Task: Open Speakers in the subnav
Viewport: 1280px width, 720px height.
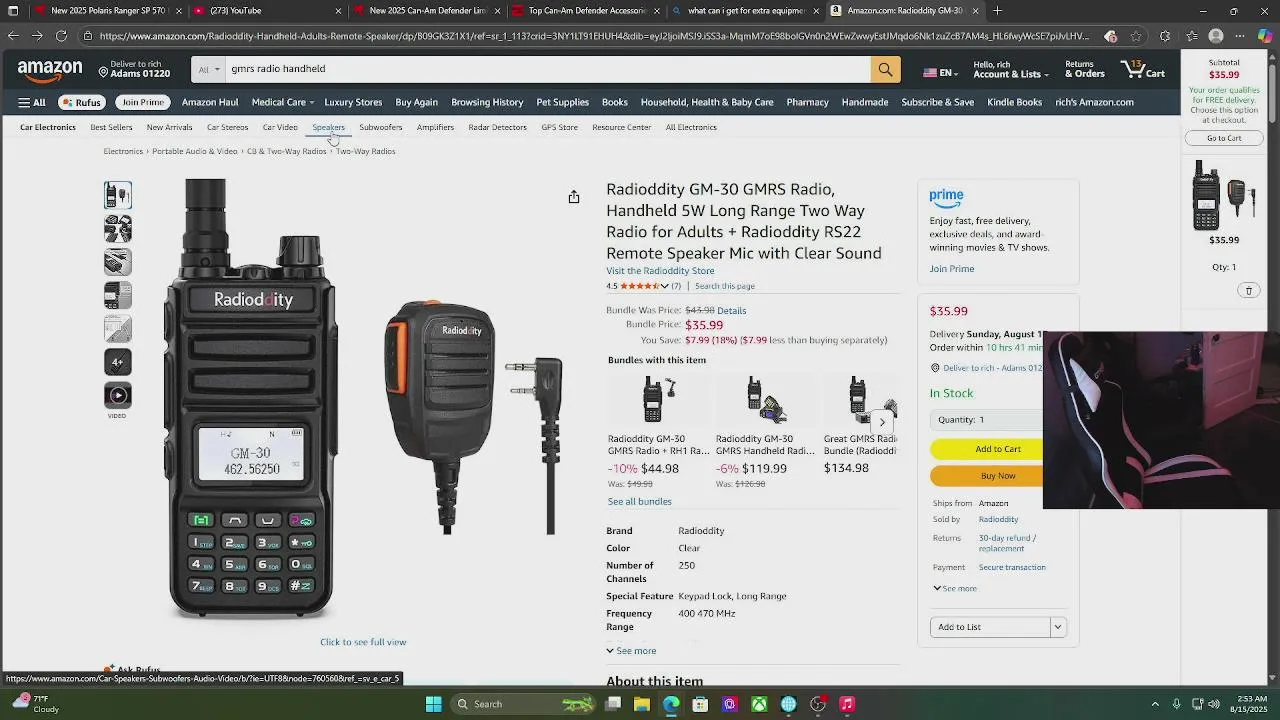Action: click(328, 127)
